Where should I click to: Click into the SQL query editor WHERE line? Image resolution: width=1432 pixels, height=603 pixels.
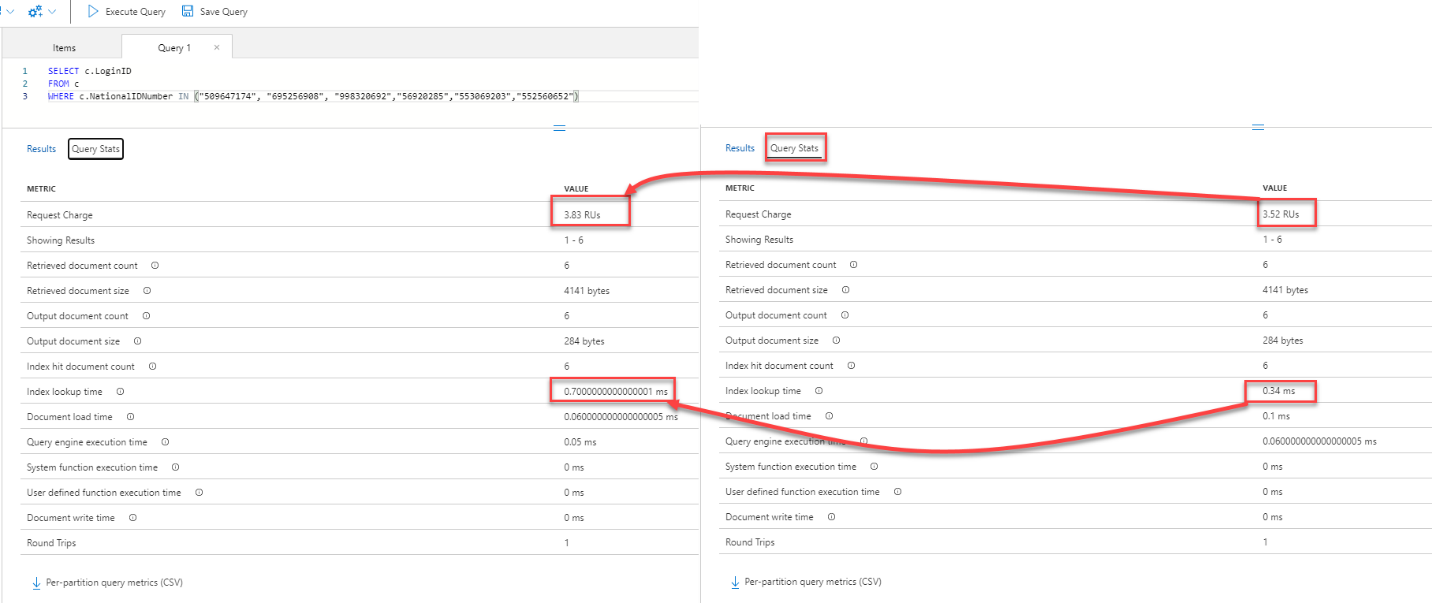[x=300, y=97]
